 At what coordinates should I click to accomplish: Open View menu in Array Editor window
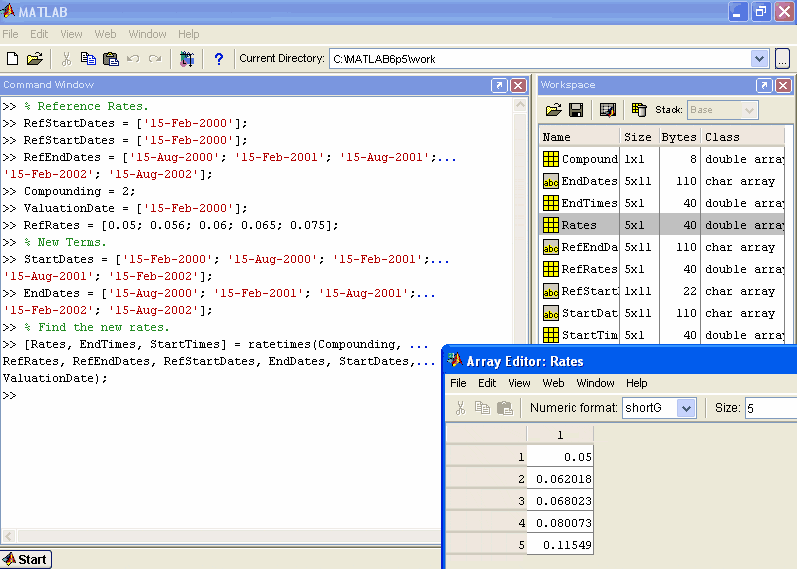519,383
